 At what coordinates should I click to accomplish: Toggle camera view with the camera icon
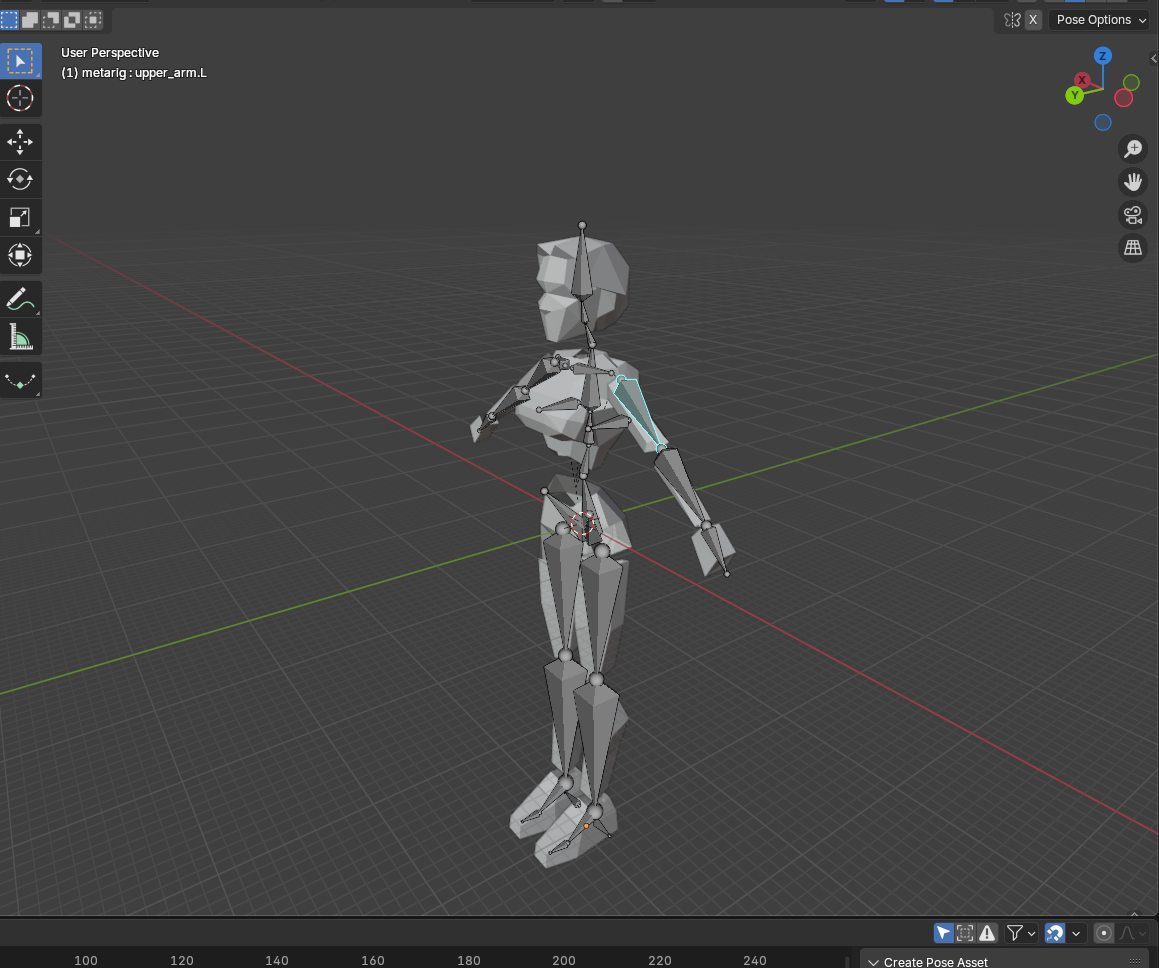pyautogui.click(x=1133, y=215)
